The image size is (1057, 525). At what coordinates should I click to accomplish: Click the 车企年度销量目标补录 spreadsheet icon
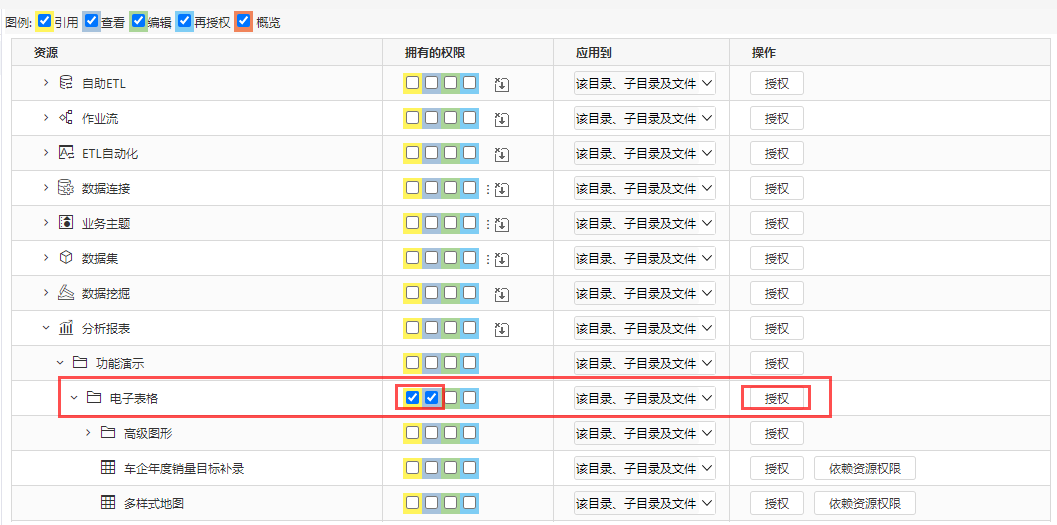pos(108,468)
